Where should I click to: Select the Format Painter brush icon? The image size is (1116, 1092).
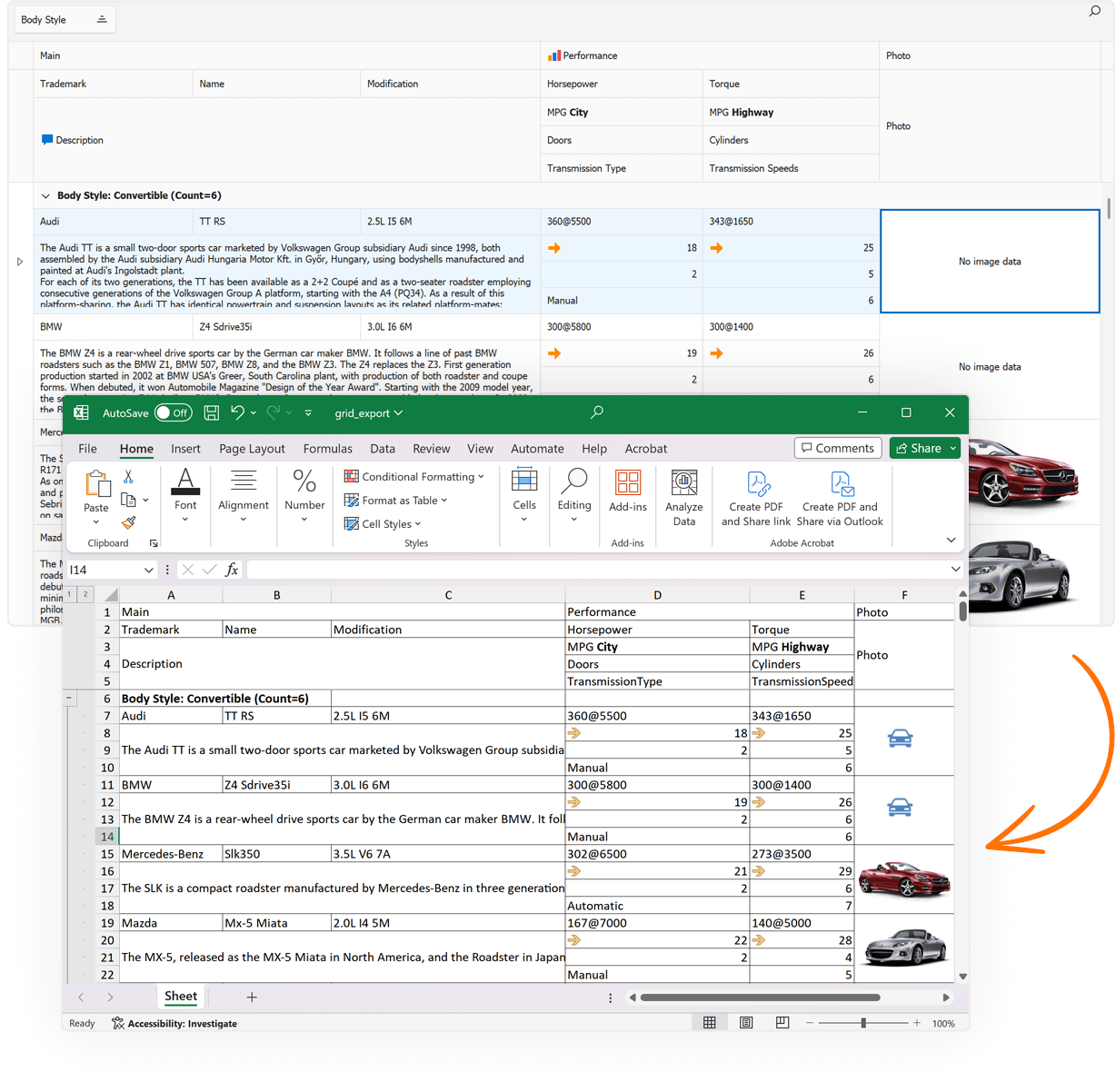click(x=128, y=522)
